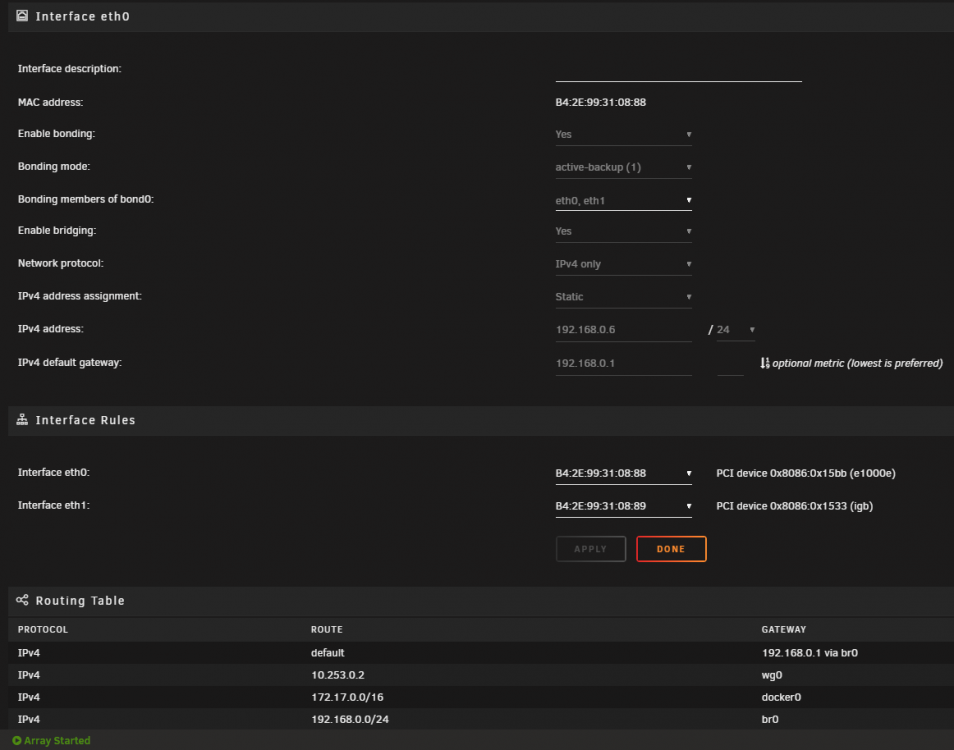Click the '10.253.0.2' route cell
The width and height of the screenshot is (954, 750).
coord(338,675)
